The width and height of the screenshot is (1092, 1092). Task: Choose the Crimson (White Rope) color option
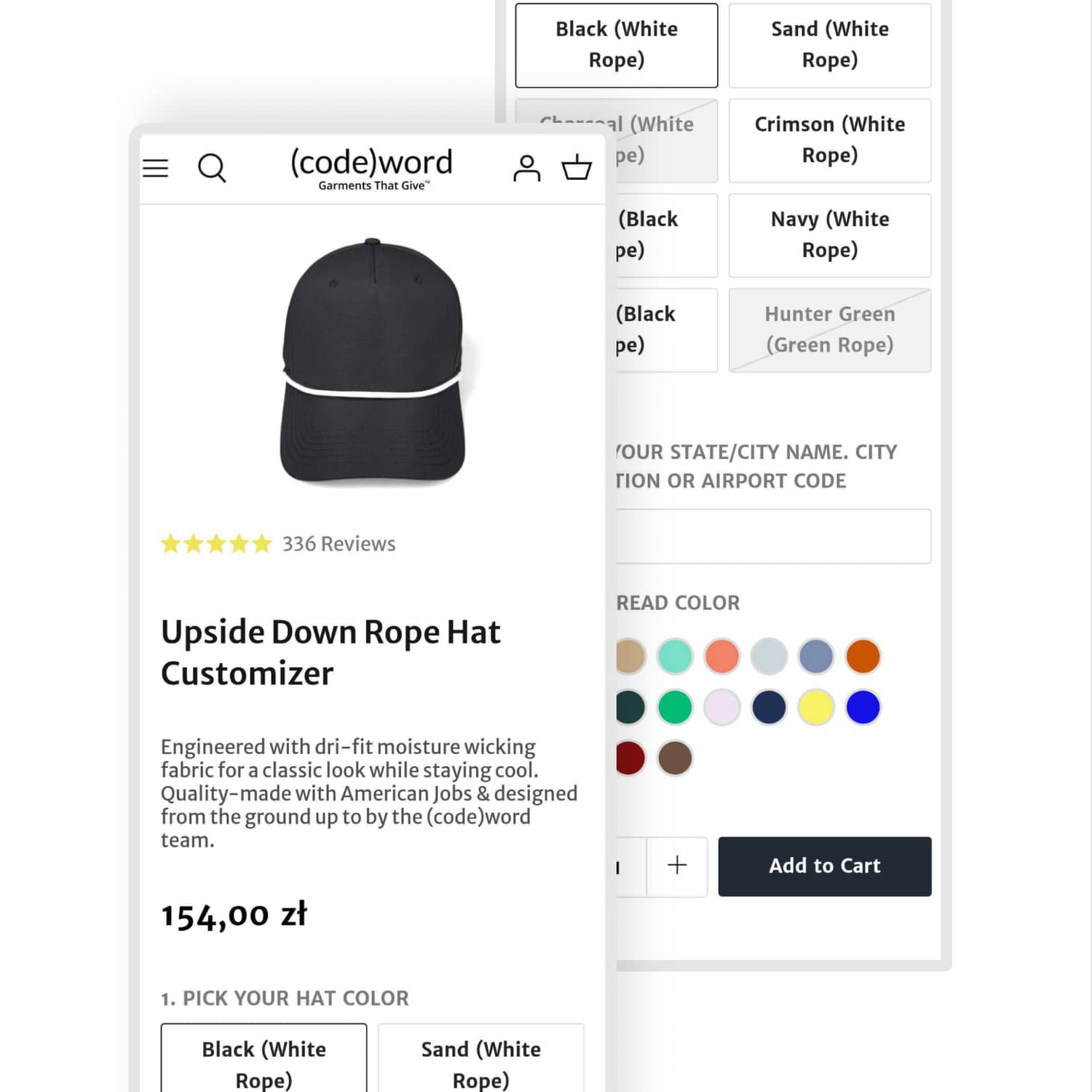(829, 140)
